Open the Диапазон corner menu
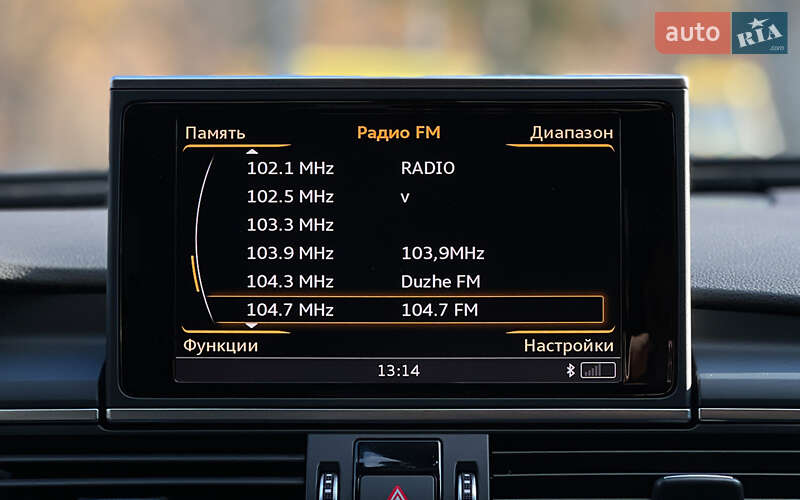Image resolution: width=800 pixels, height=500 pixels. [571, 133]
